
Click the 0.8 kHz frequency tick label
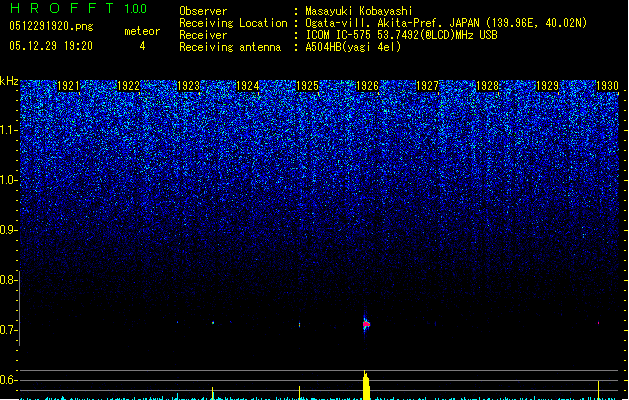9,280
